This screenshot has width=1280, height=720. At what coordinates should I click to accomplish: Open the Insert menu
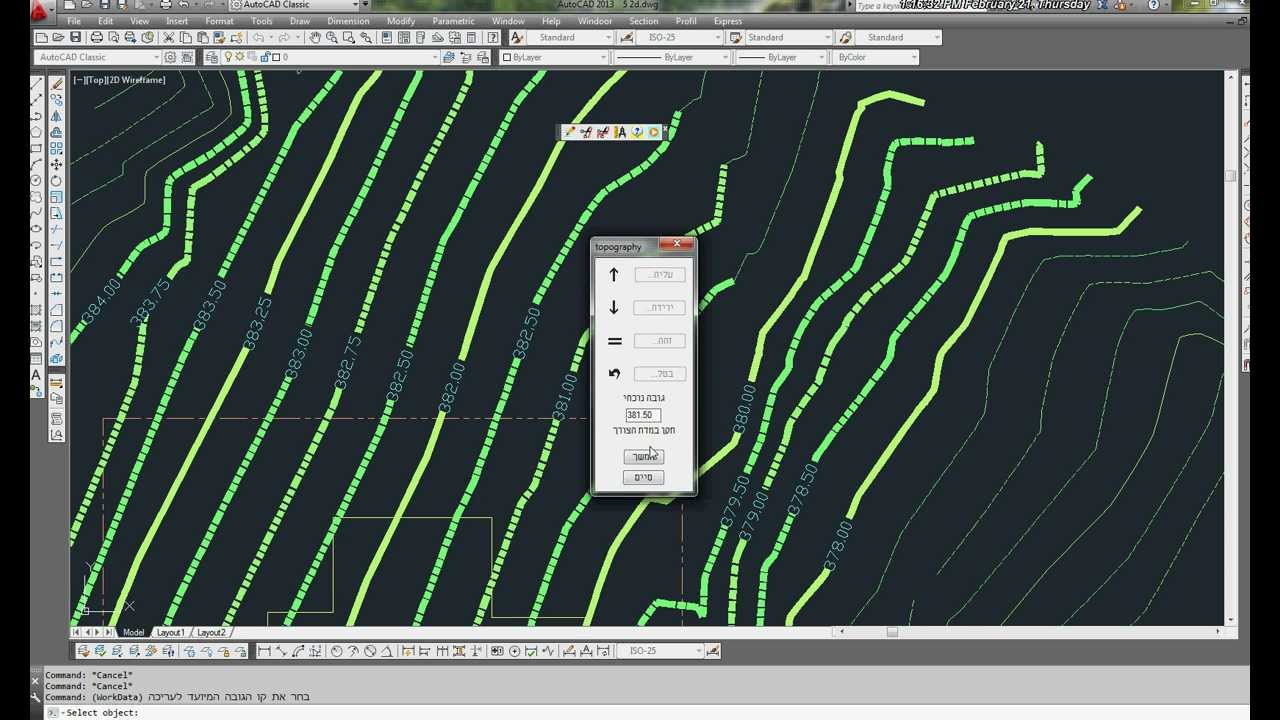(x=177, y=21)
